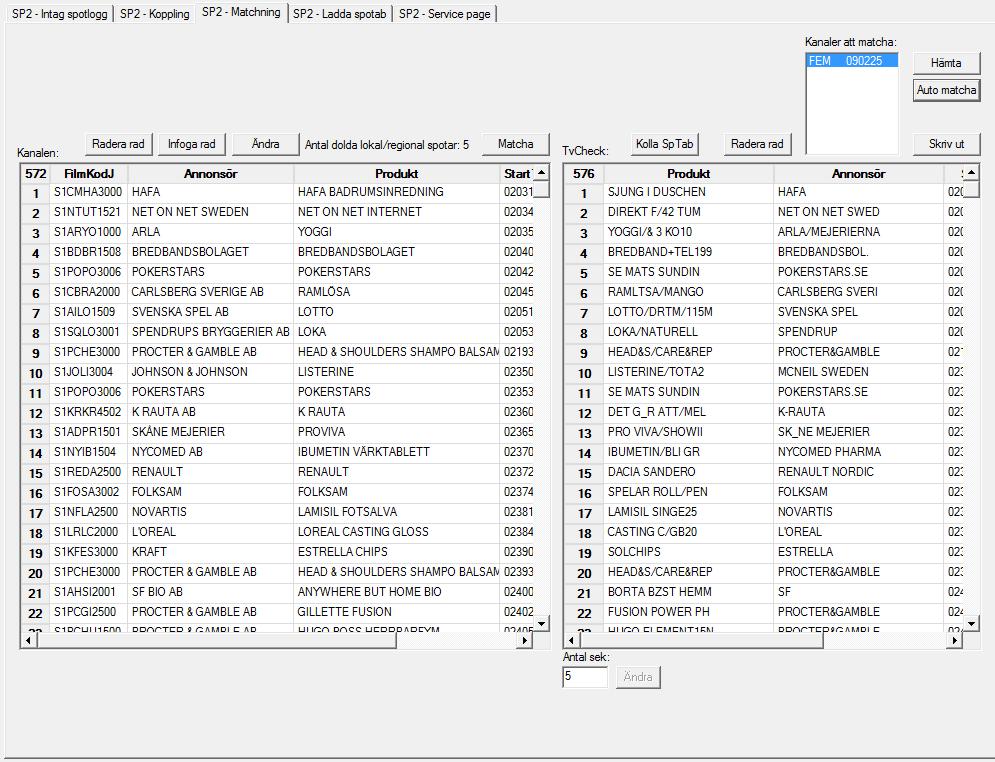Click the Infoga rad button
The height and width of the screenshot is (762, 995).
click(x=192, y=144)
